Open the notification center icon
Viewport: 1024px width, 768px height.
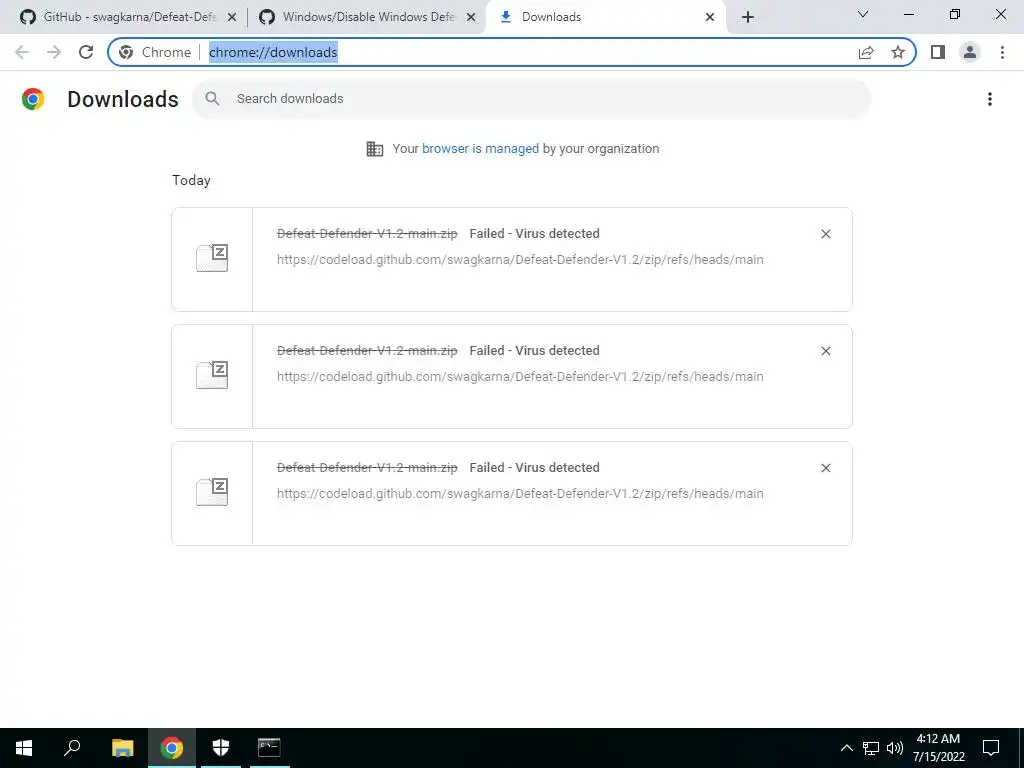(991, 748)
